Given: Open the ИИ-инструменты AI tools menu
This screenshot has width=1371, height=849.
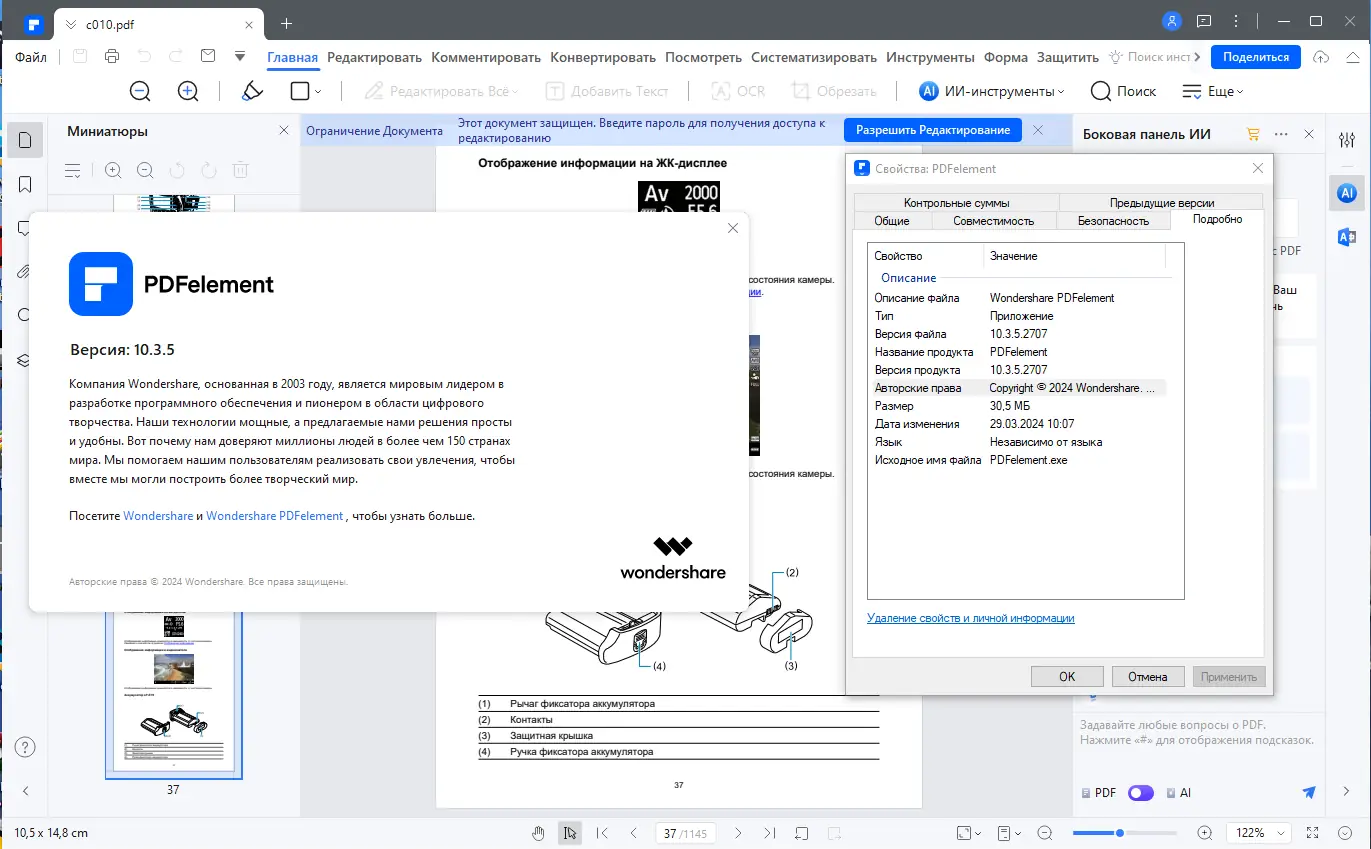Looking at the screenshot, I should click(991, 91).
